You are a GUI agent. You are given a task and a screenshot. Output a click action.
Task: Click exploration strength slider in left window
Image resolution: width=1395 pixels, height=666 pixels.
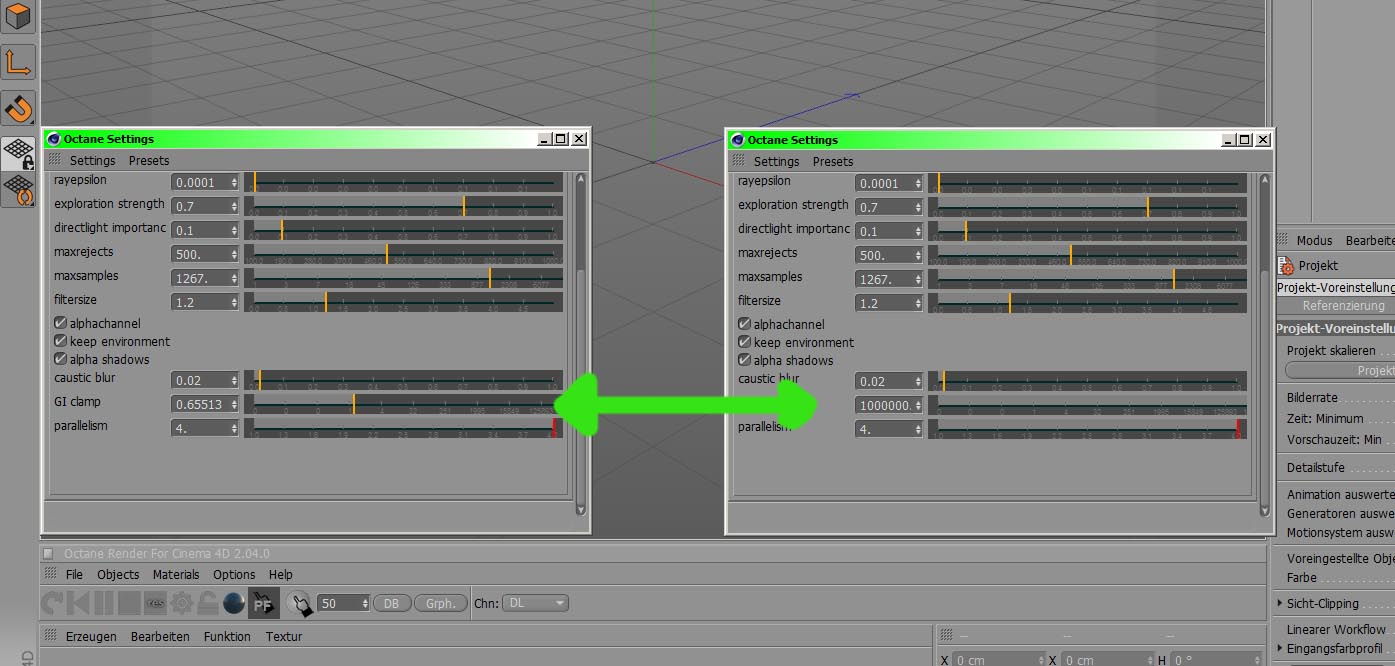coord(403,206)
